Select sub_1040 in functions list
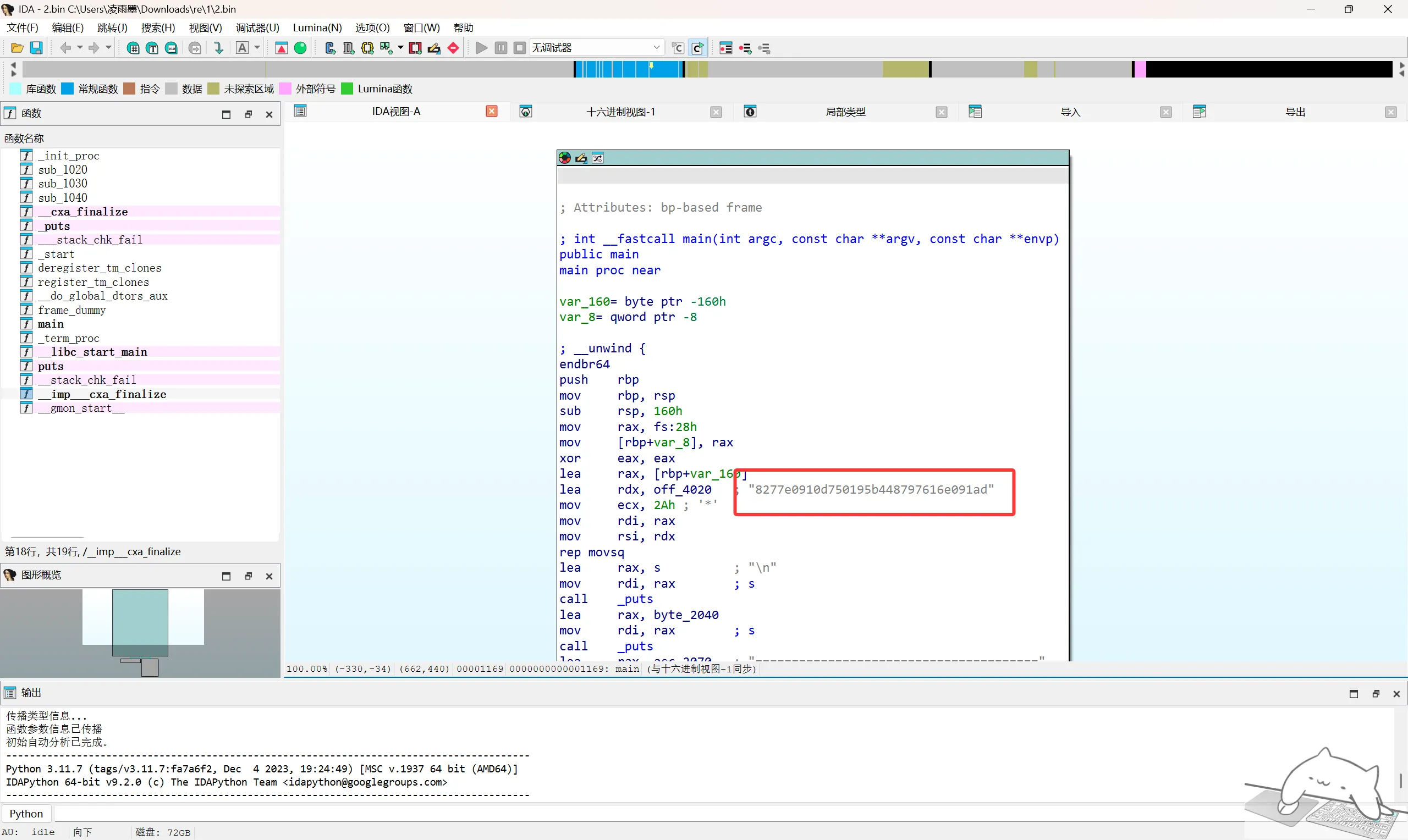Screen dimensions: 1408x840 pos(62,197)
